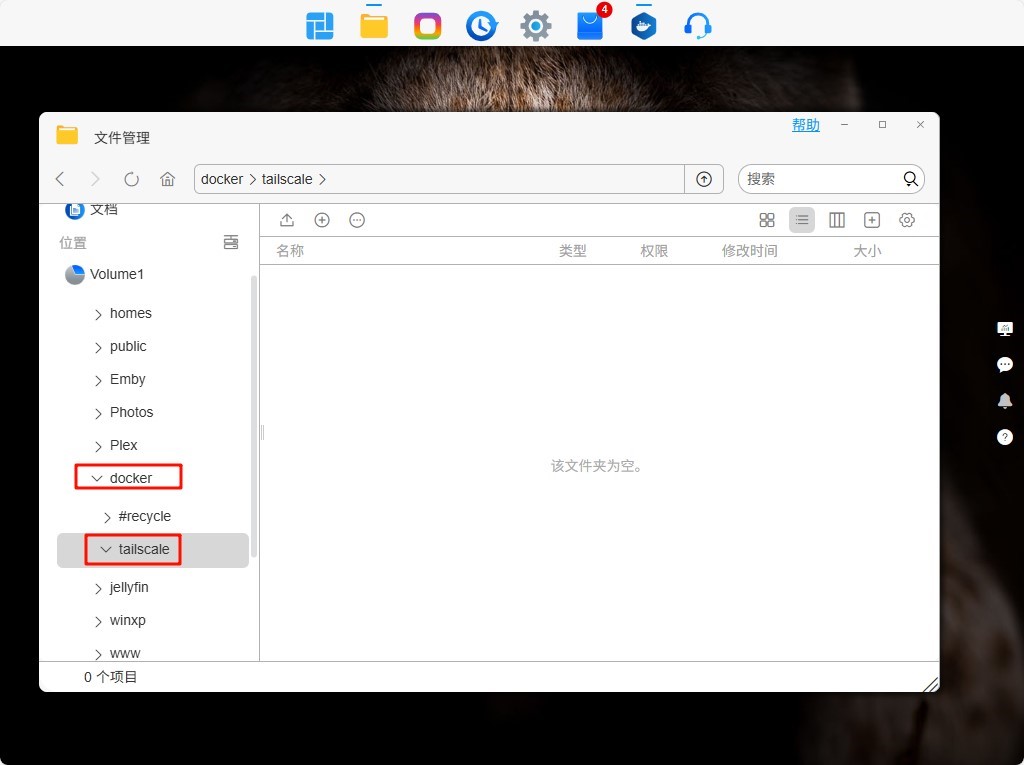Click the sidebar vertical scrollbar
Image resolution: width=1024 pixels, height=765 pixels.
pos(254,416)
